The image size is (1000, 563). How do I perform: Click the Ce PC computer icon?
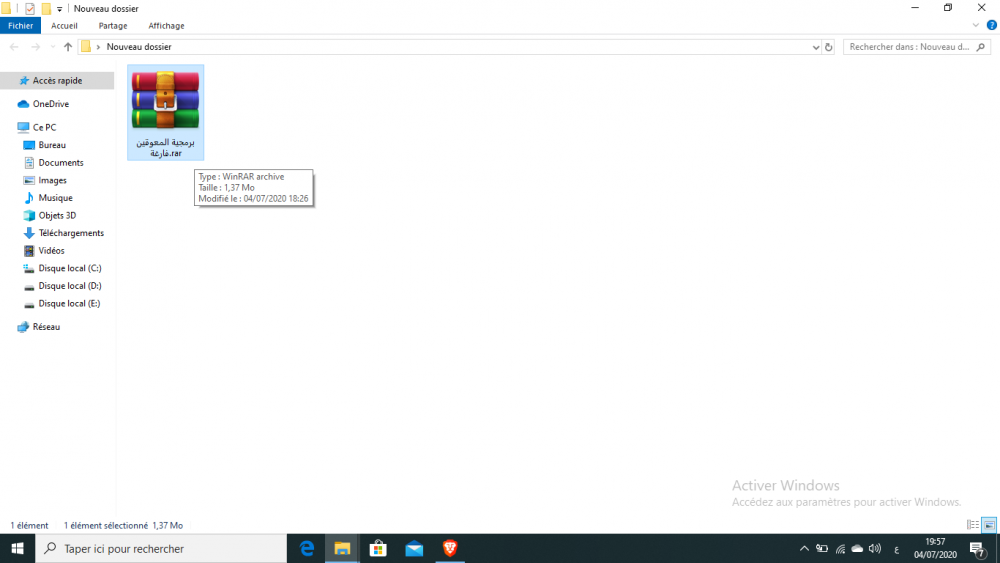pos(24,128)
